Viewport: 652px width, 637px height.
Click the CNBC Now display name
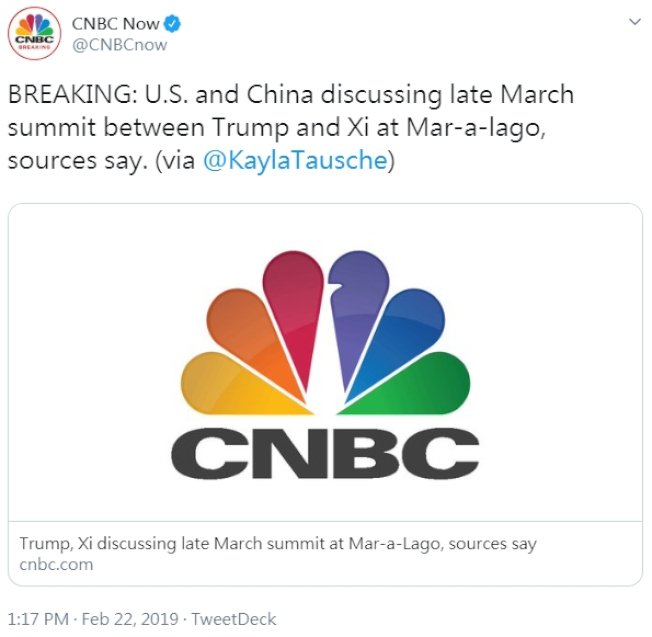(115, 23)
